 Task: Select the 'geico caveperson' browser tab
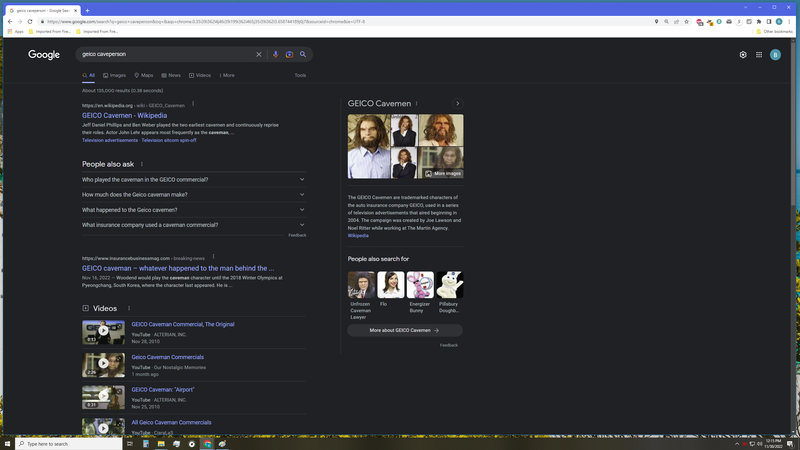[43, 10]
